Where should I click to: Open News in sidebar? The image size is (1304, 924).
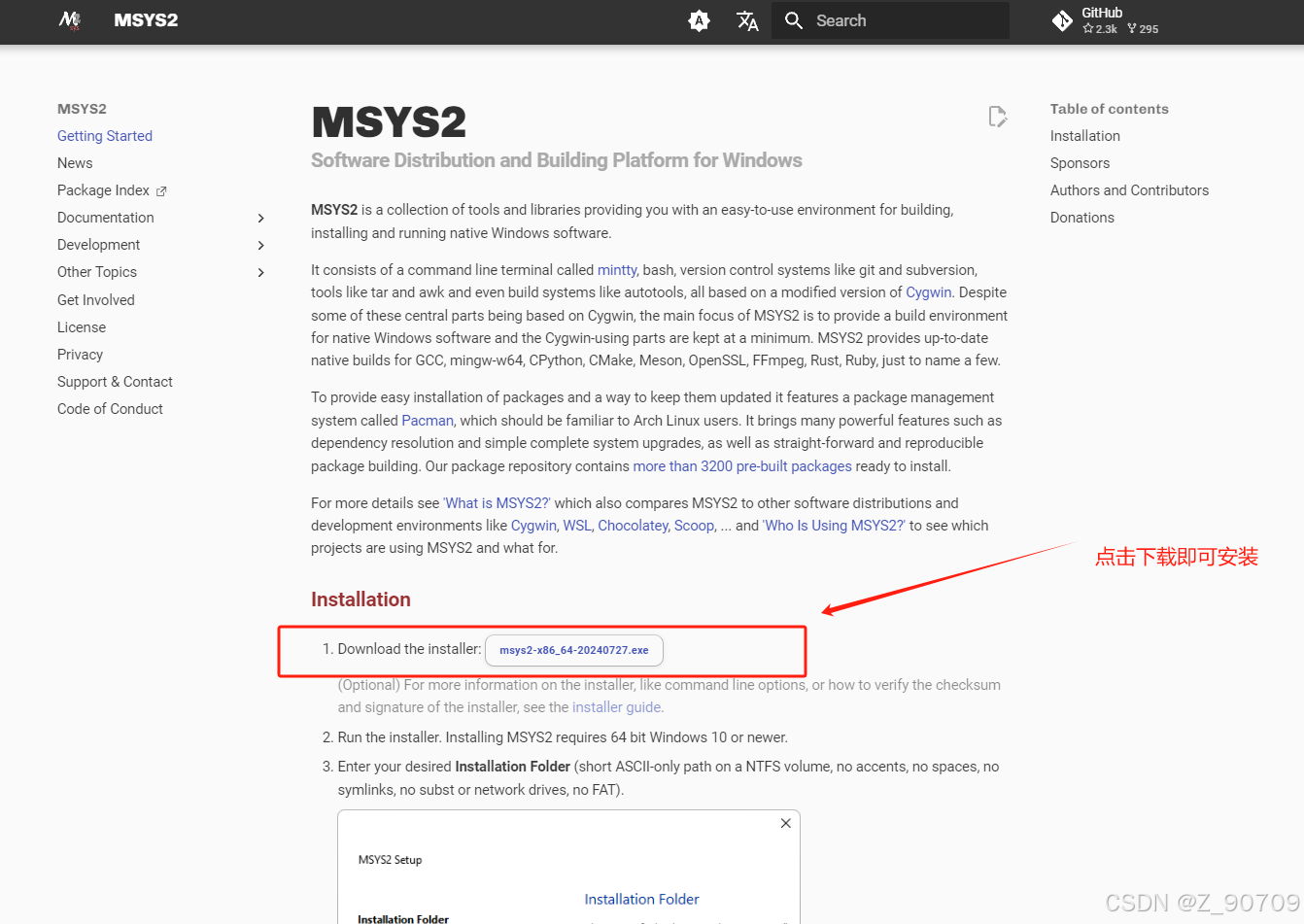(x=75, y=163)
